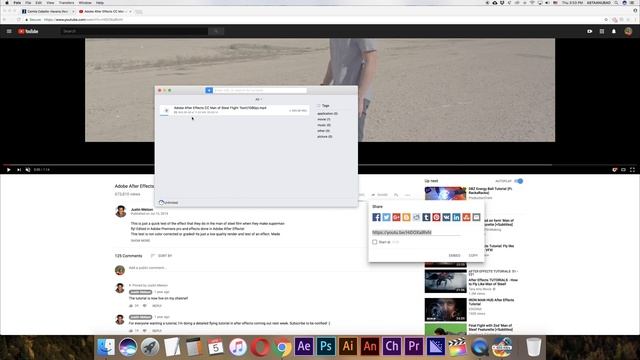Toggle theater mode on player
The image size is (640, 360).
pos(623,170)
